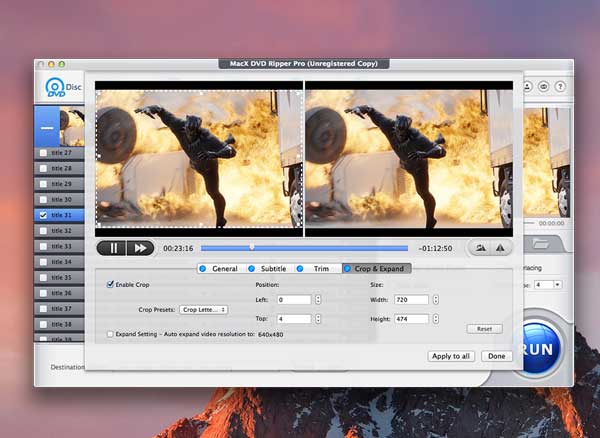Click the Top position input field
The image size is (600, 438).
point(294,319)
